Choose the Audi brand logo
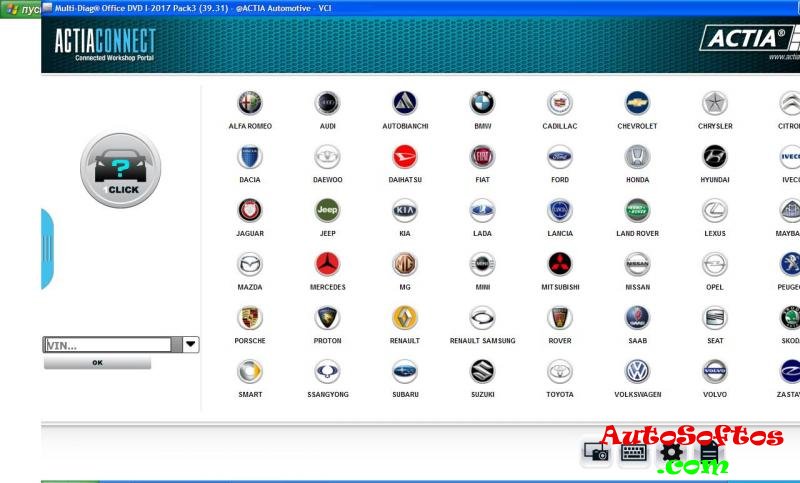800x483 pixels. pos(327,104)
